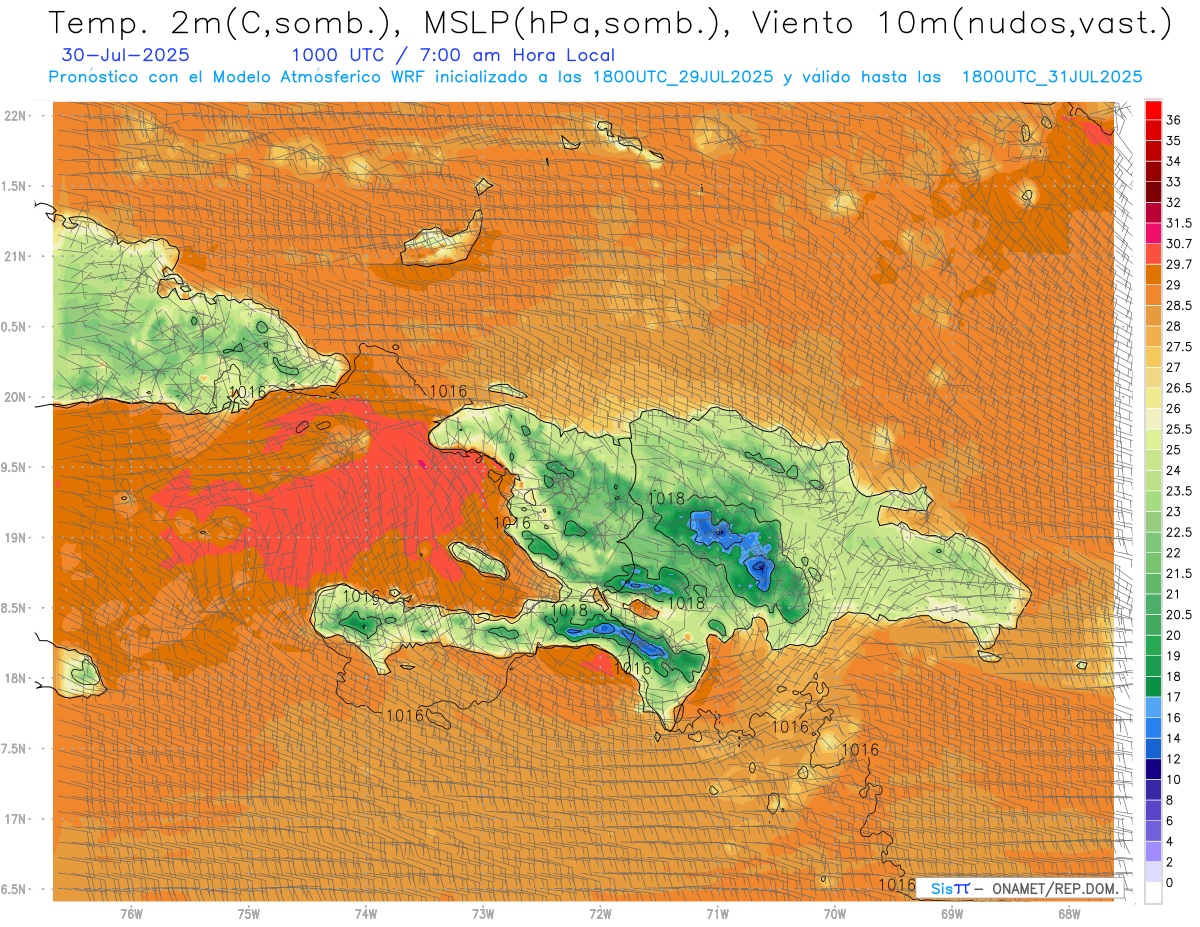Click the '1.5N' latitude label
This screenshot has height=927, width=1200.
[x=15, y=186]
